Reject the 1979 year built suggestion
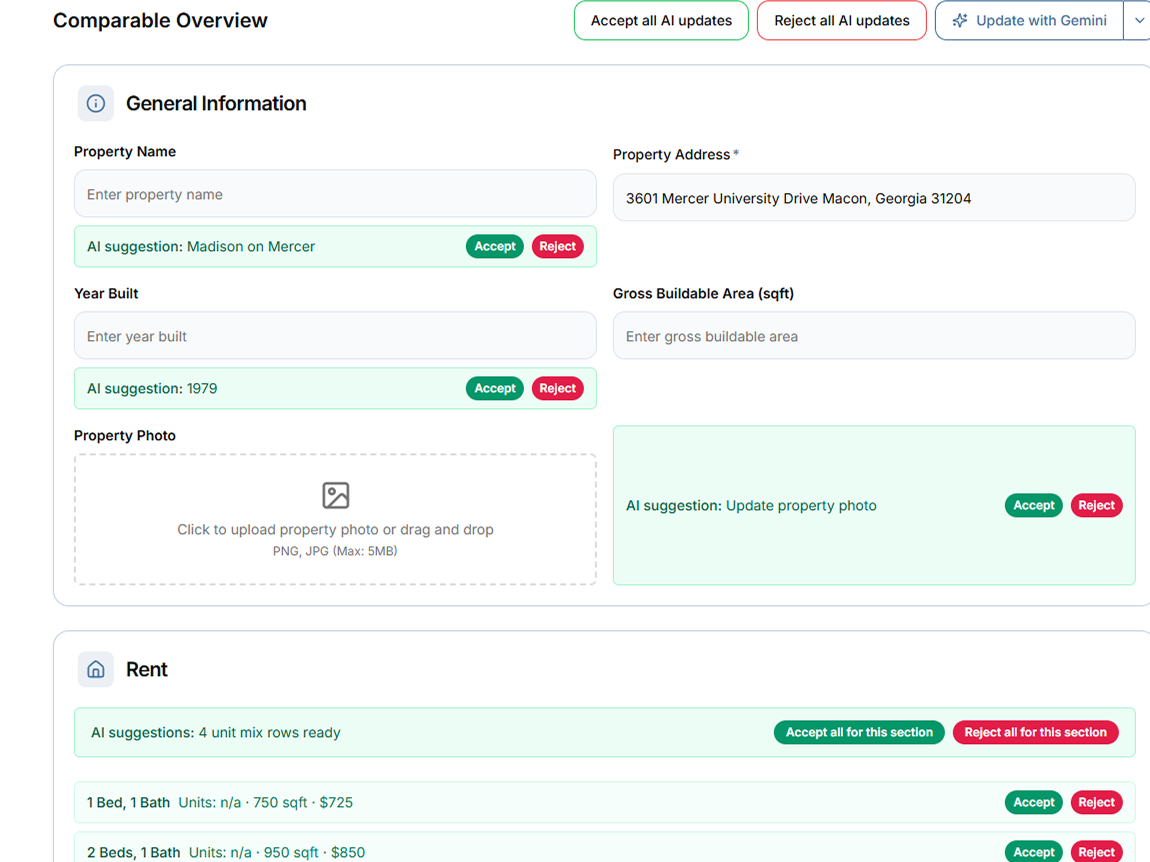 [x=557, y=388]
